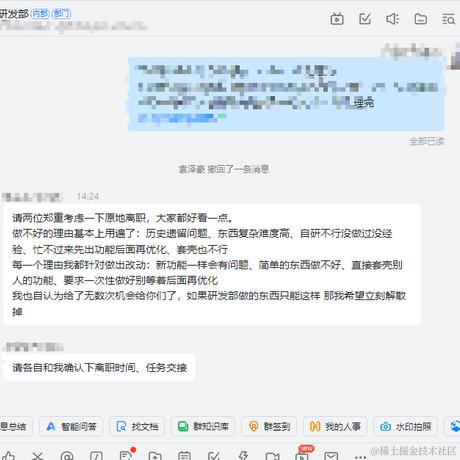Start a video call with the camera icon

272,456
